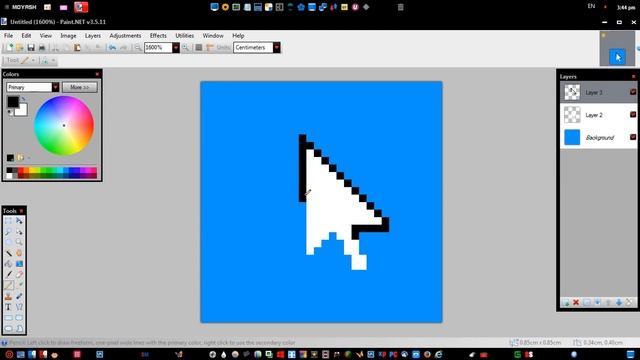This screenshot has width=640, height=360.
Task: Click the Zoom In toolbar icon
Action: coord(186,48)
